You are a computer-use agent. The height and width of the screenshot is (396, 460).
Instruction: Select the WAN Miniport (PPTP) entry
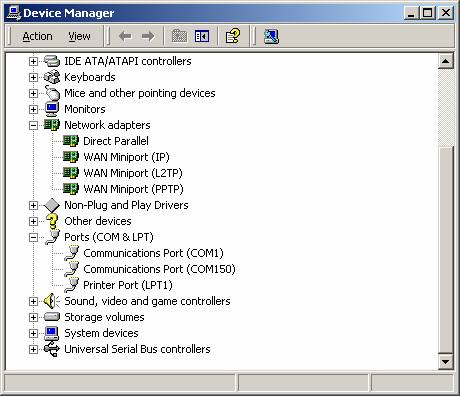pos(133,189)
